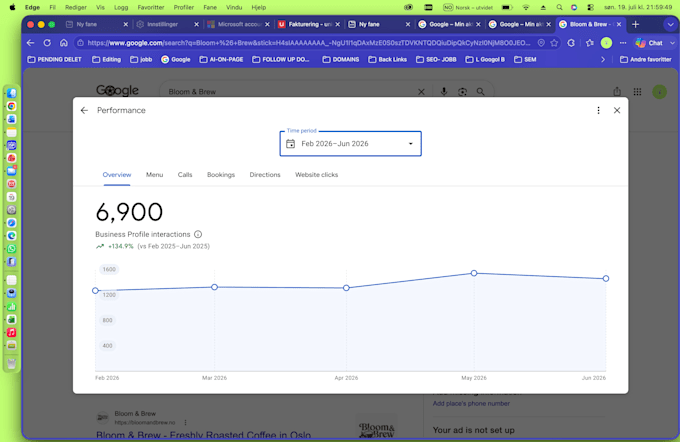680x442 pixels.
Task: Open macOS Control Center icon
Action: 590,7
